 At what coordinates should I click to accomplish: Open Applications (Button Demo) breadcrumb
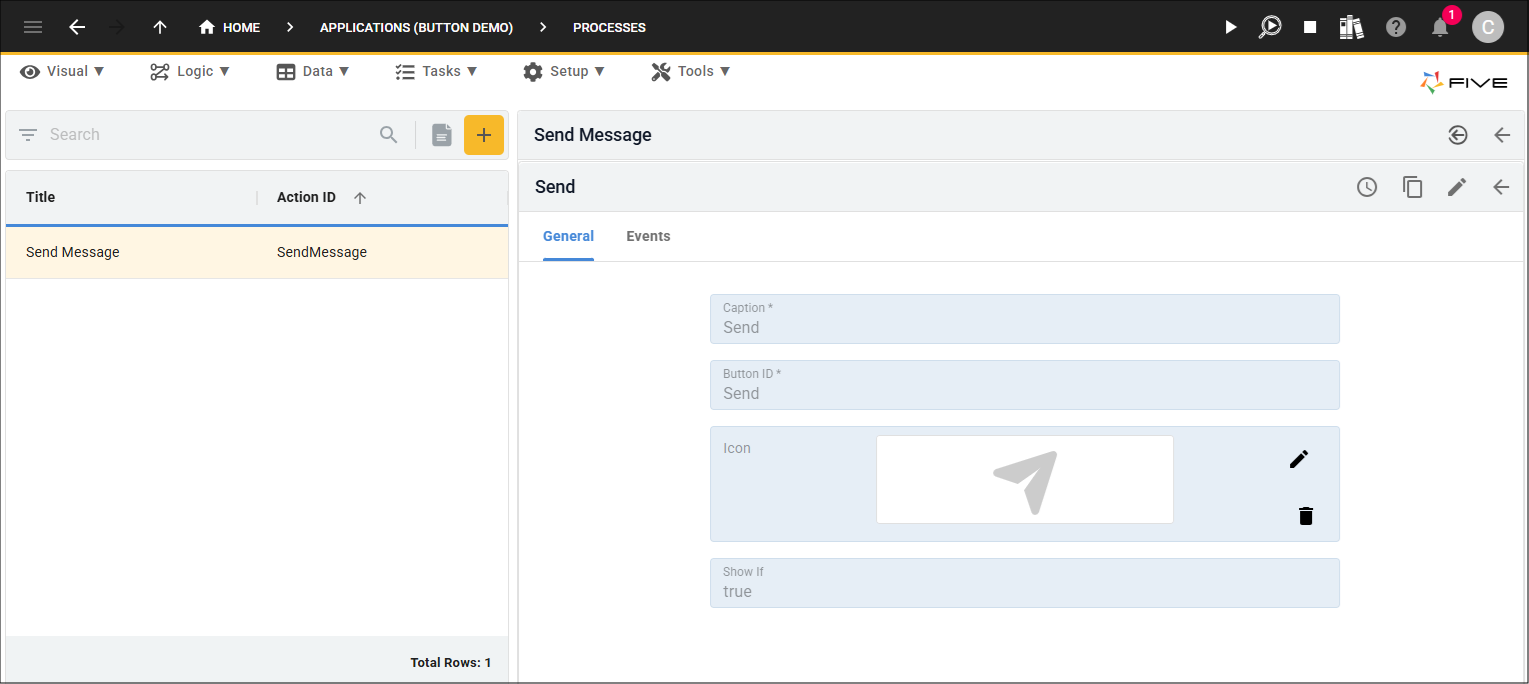click(x=416, y=27)
